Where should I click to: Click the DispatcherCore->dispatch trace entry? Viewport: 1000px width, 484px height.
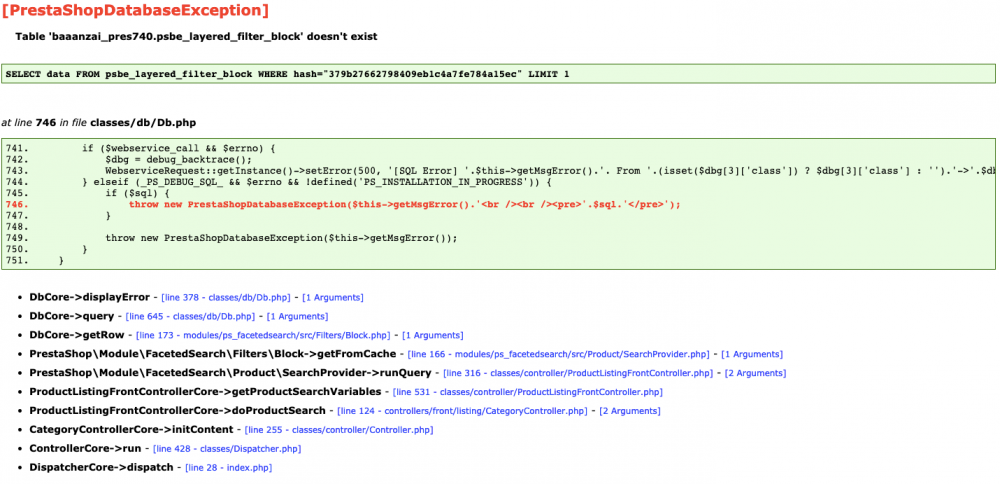tap(101, 468)
